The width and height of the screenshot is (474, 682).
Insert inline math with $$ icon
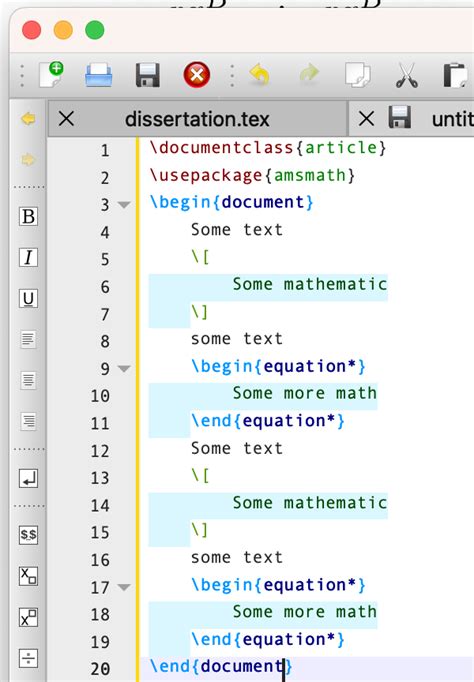click(28, 535)
